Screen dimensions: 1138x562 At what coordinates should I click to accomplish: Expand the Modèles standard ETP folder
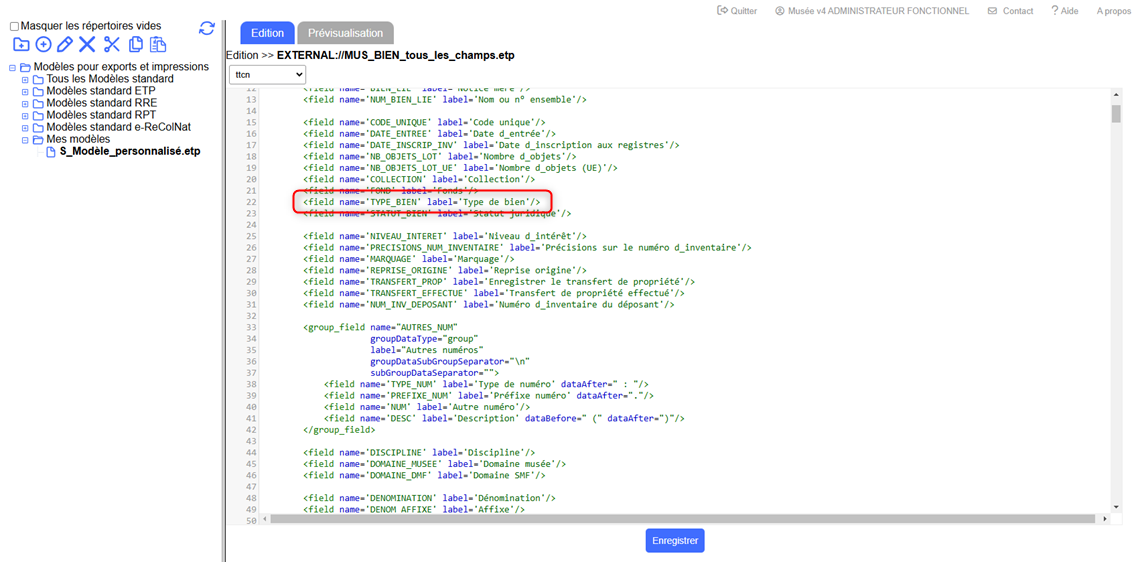click(x=25, y=91)
